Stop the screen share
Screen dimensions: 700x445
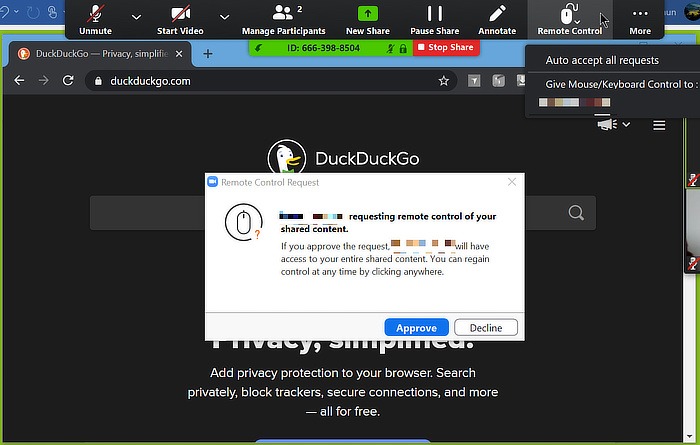click(x=446, y=47)
